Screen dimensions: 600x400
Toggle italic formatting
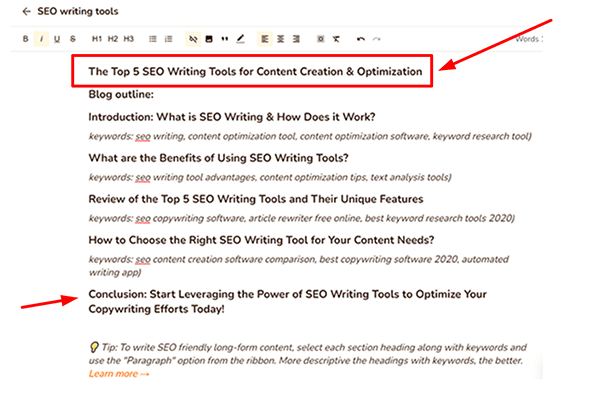pyautogui.click(x=41, y=39)
